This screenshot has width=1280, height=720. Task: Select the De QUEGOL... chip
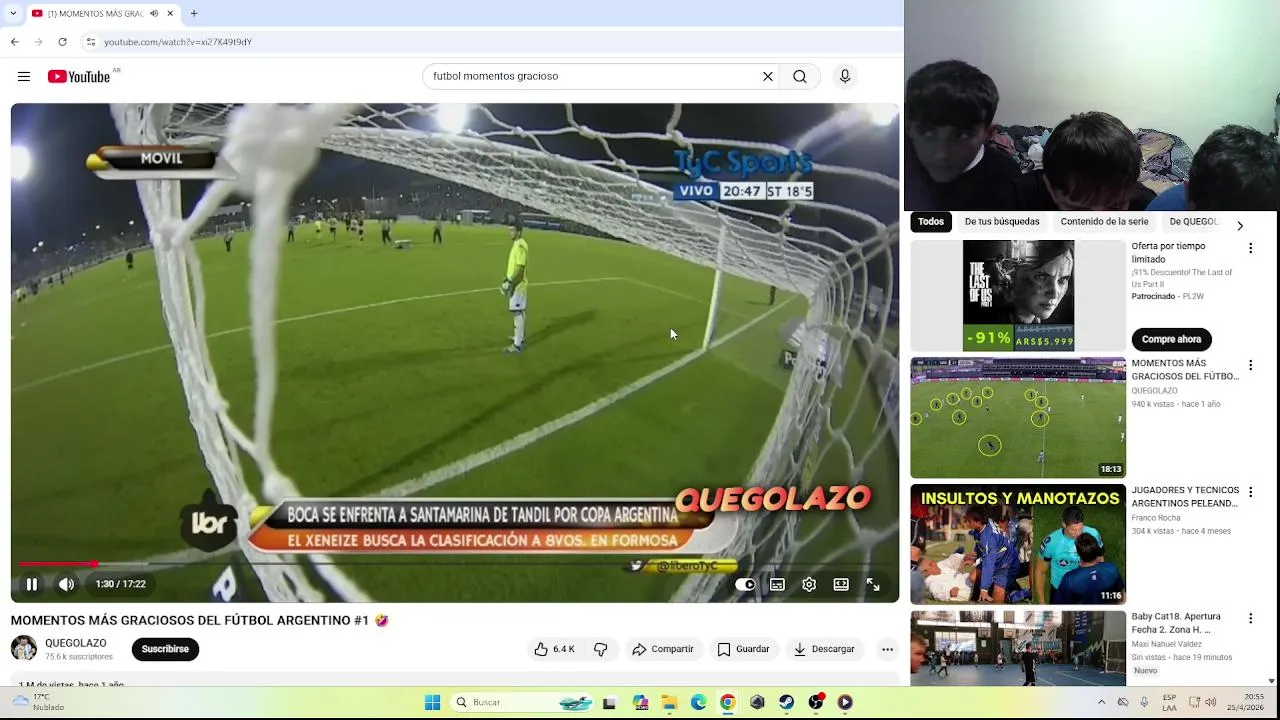(x=1193, y=222)
